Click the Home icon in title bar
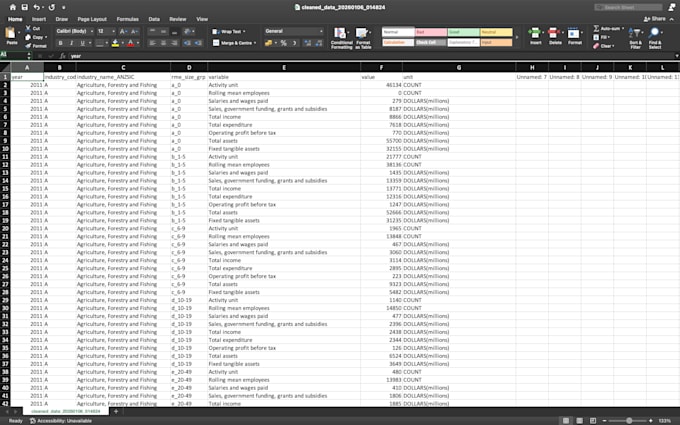680x425 pixels. pyautogui.click(x=13, y=7)
